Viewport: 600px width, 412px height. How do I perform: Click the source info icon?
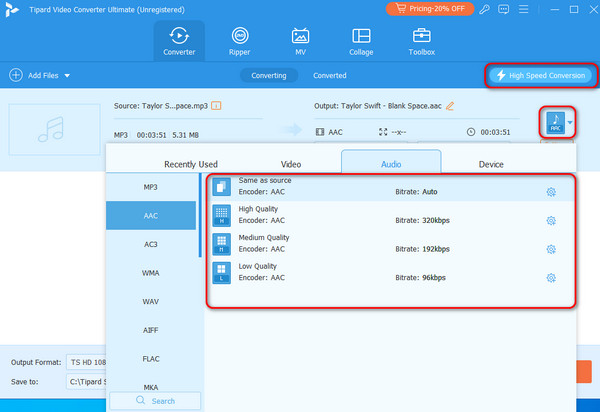tap(216, 106)
